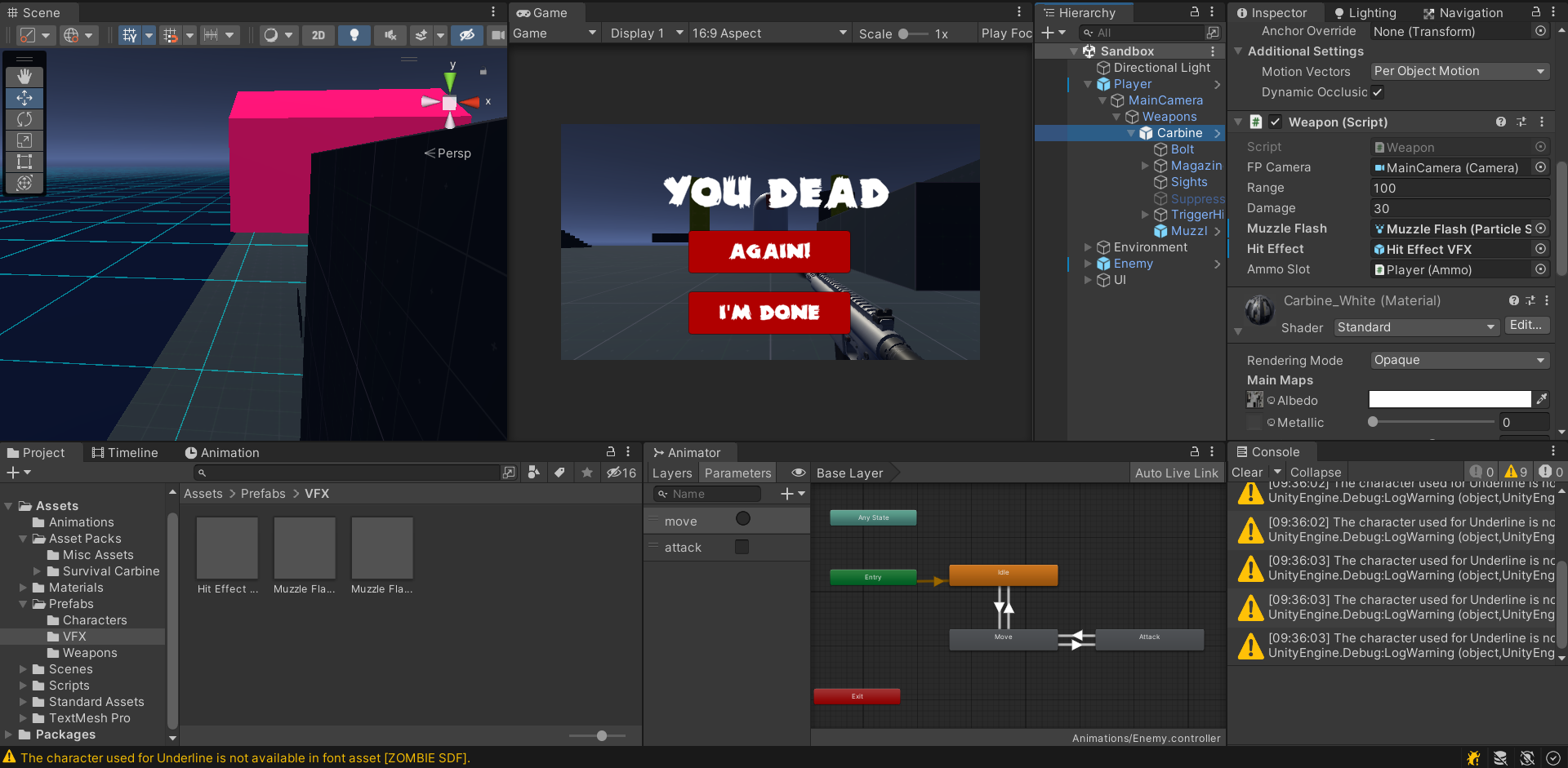This screenshot has width=1568, height=768.
Task: Toggle scene audio mute icon
Action: 390,35
